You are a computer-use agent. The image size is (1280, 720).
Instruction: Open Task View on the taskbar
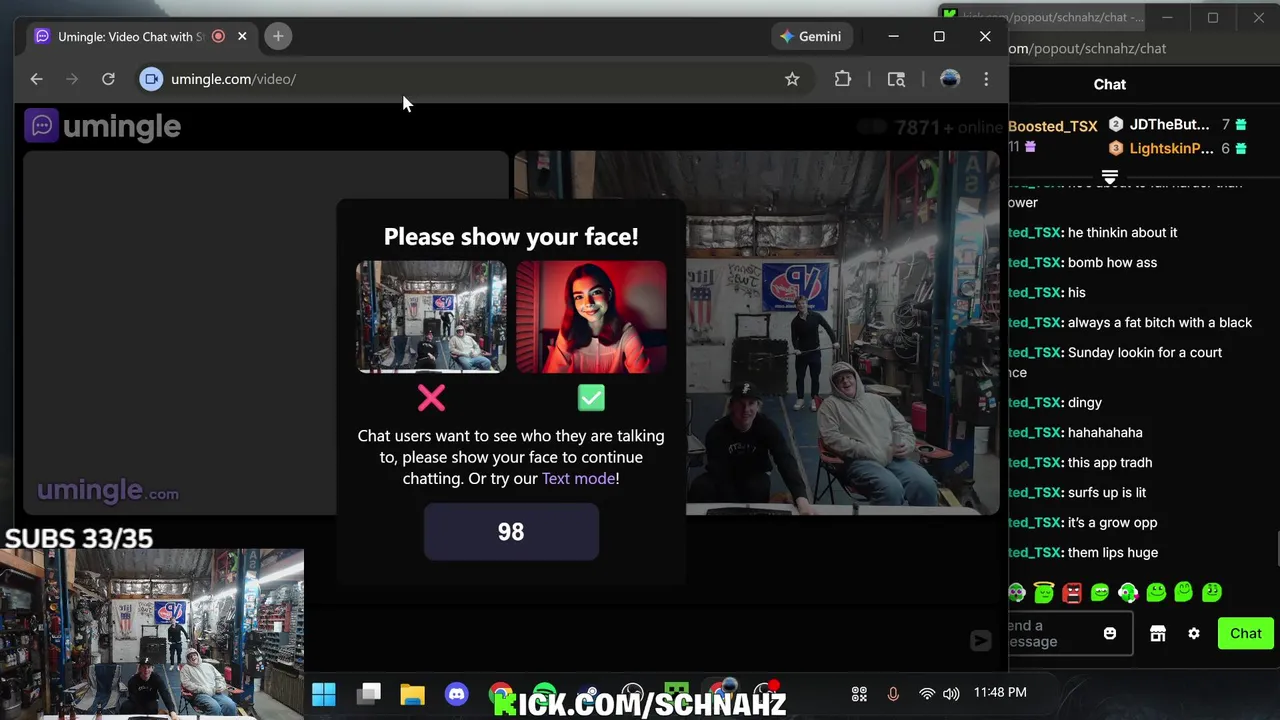[370, 693]
